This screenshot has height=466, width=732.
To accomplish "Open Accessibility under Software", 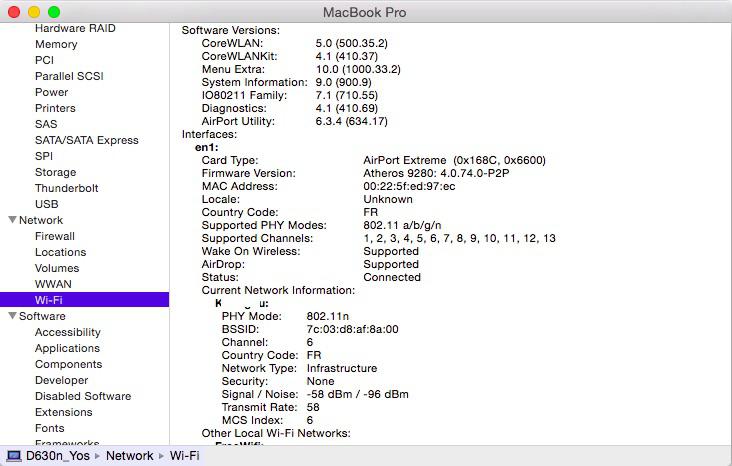I will 68,332.
